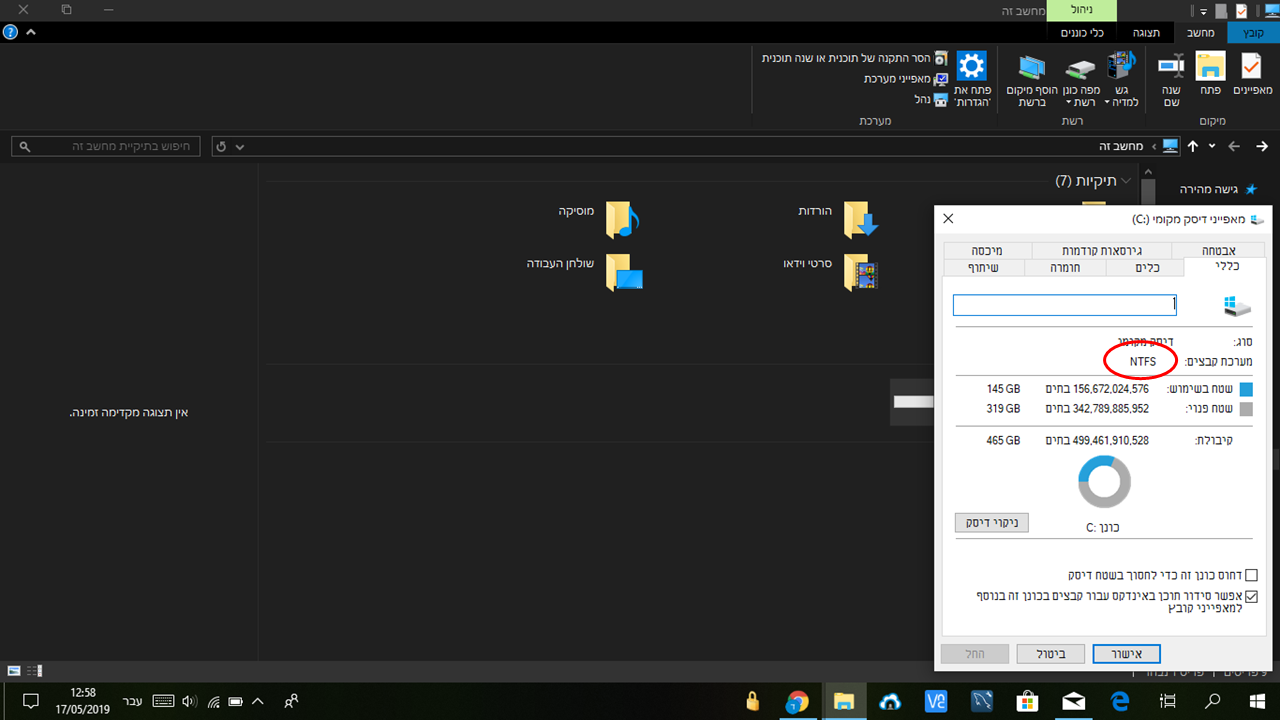
Task: Click the 465 GB capacity value
Action: coord(1003,440)
